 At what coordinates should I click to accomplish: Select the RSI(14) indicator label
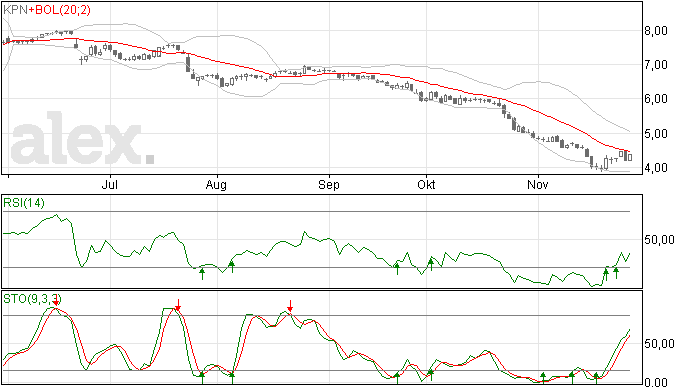point(24,203)
